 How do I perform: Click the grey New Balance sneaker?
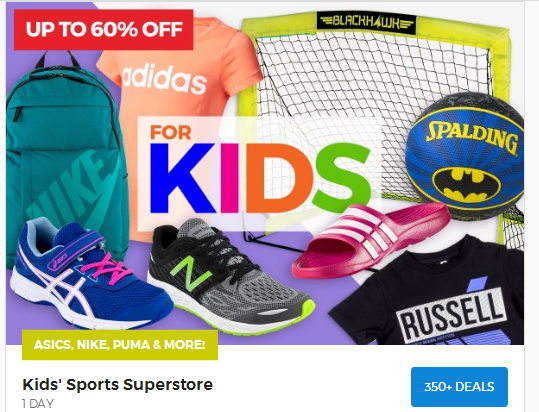(x=230, y=277)
